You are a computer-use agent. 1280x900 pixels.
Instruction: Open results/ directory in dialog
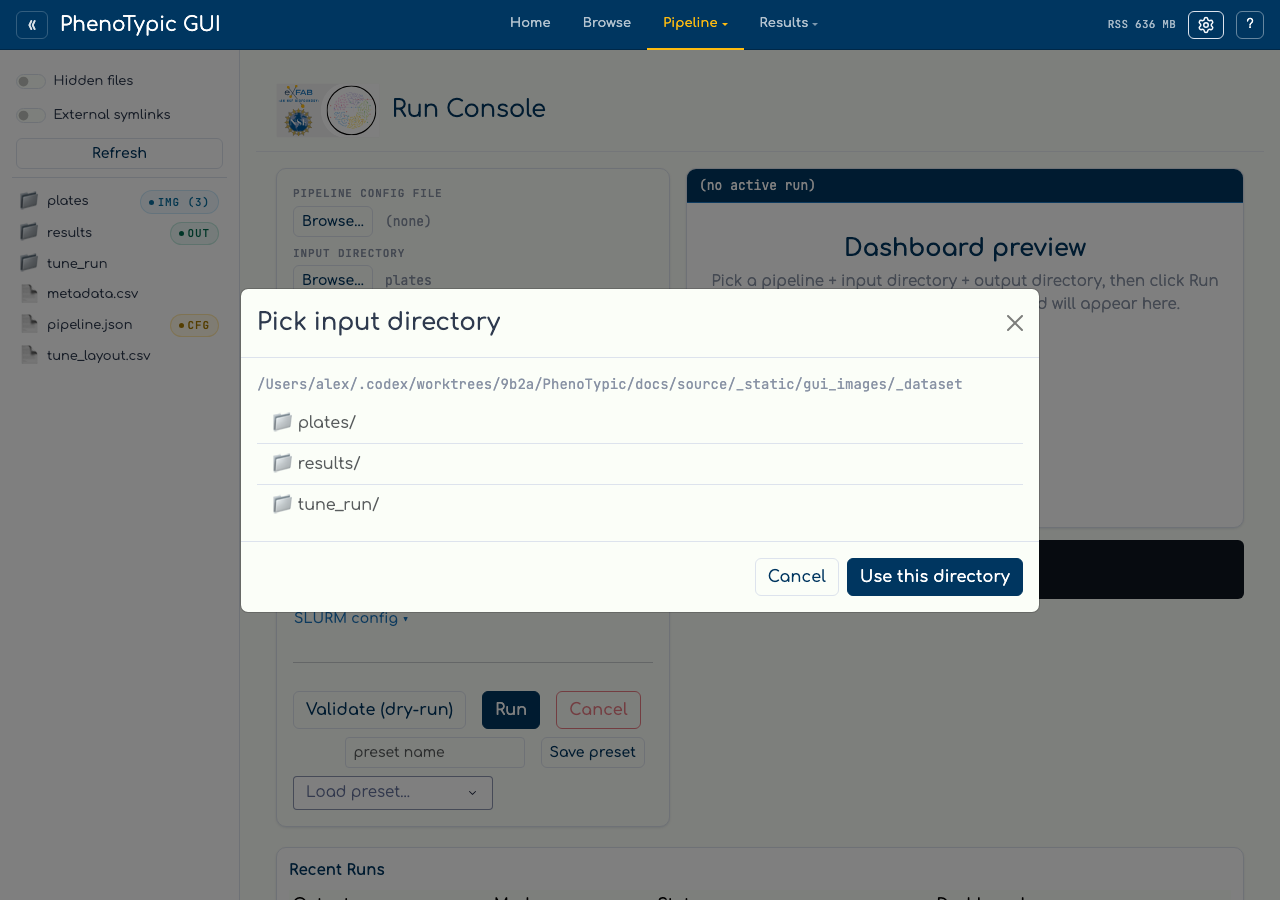pos(640,464)
